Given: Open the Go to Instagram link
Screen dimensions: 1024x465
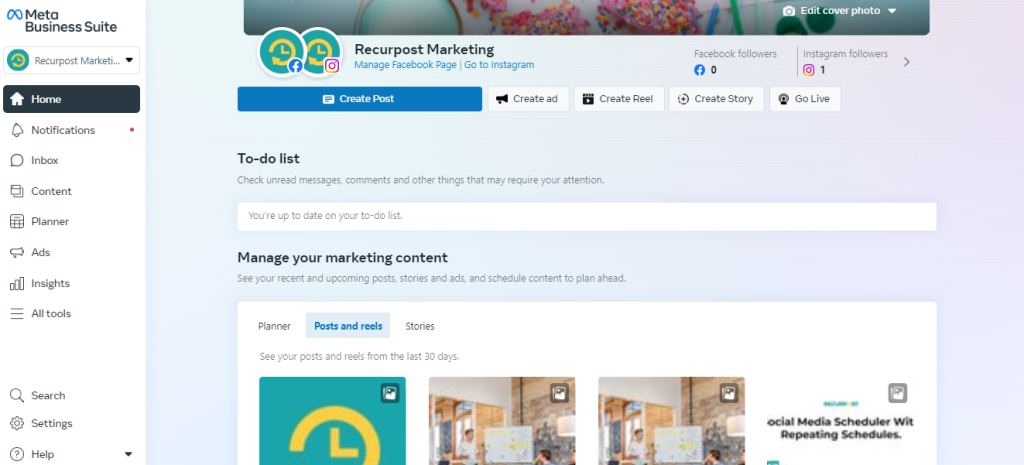Looking at the screenshot, I should (x=499, y=65).
